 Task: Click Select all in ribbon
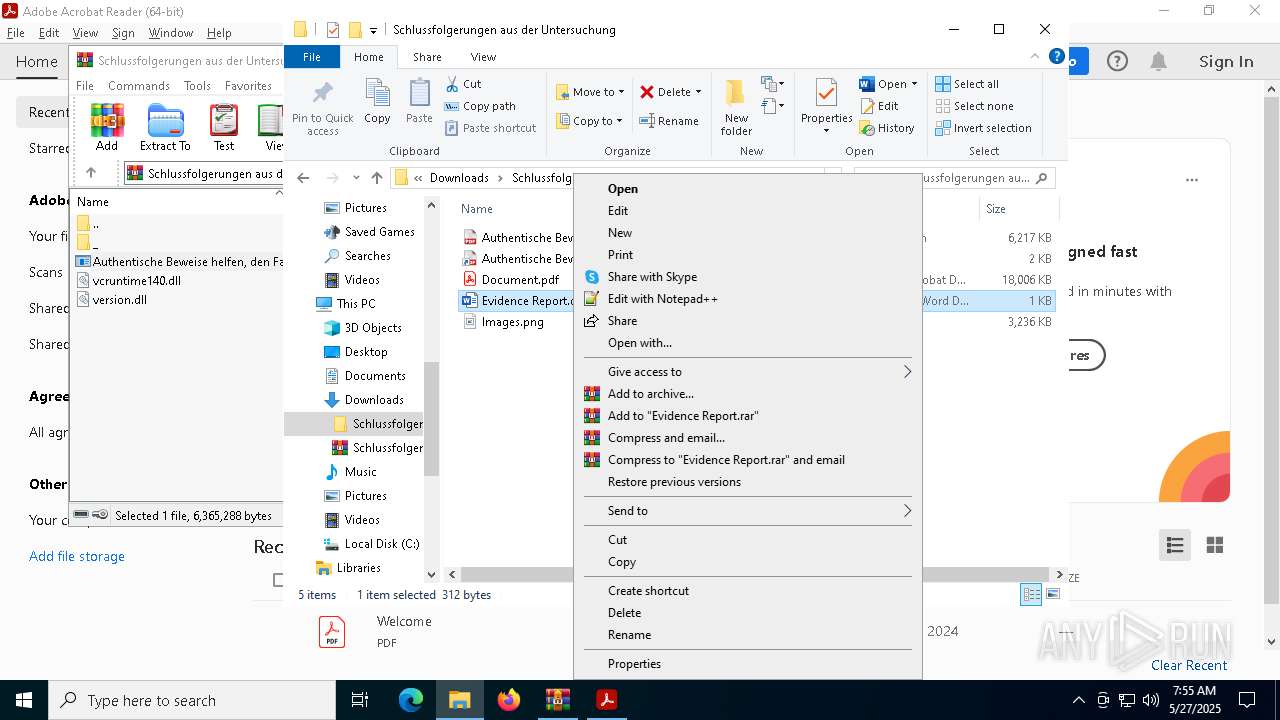(x=967, y=84)
